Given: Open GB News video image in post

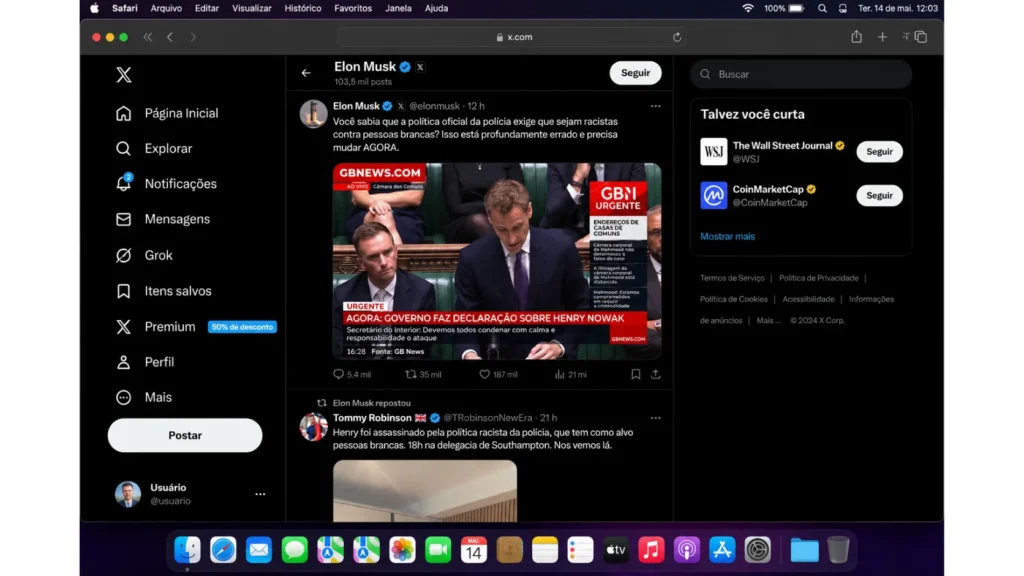Looking at the screenshot, I should [x=496, y=261].
